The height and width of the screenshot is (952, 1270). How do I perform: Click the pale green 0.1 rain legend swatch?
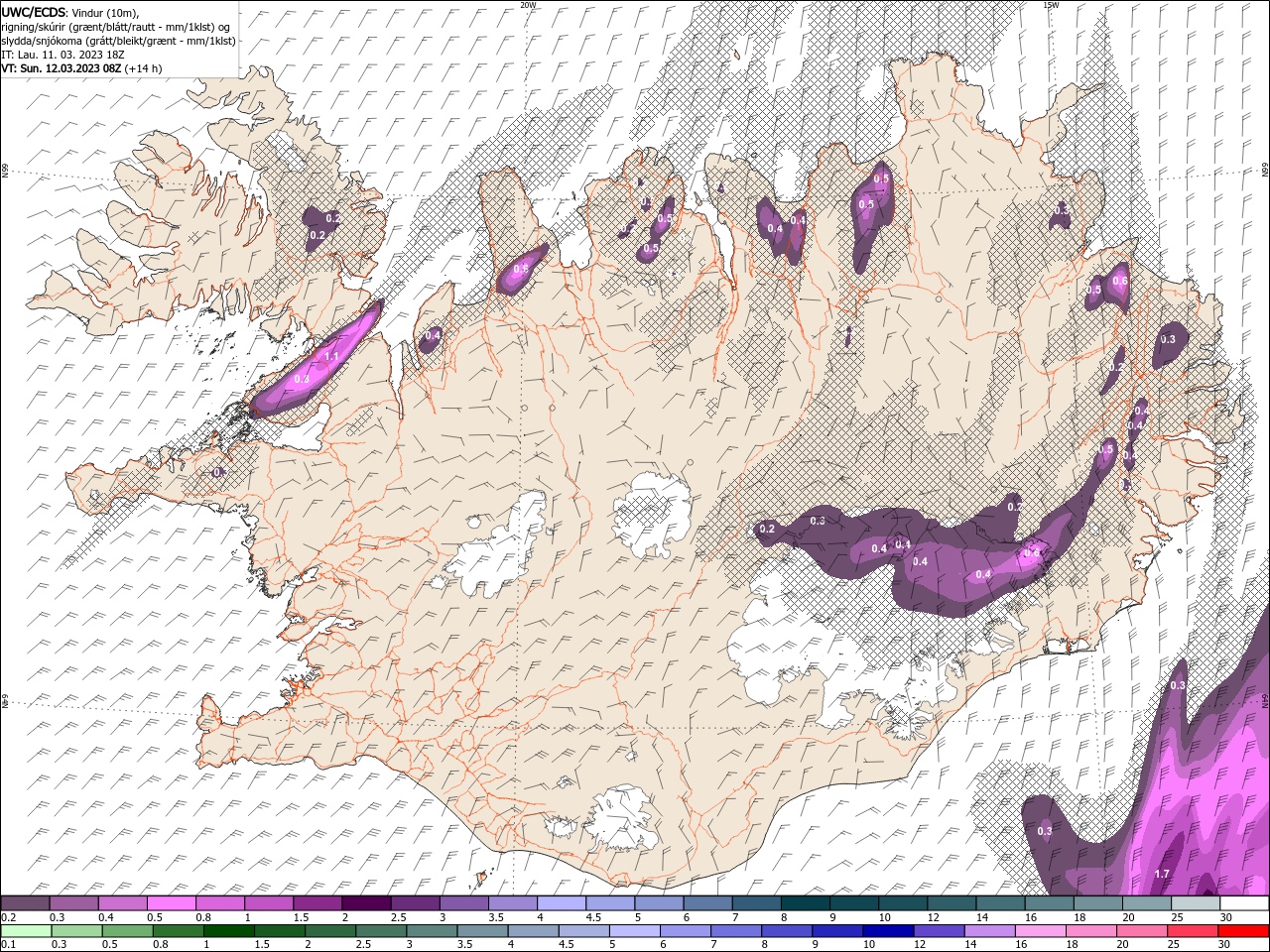click(26, 931)
